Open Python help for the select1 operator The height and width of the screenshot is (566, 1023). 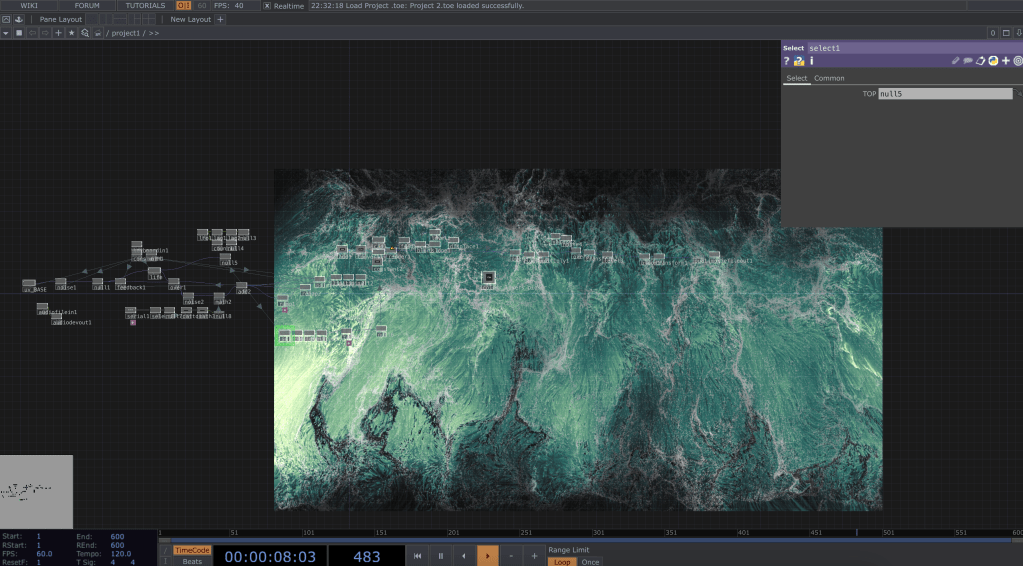coord(799,62)
